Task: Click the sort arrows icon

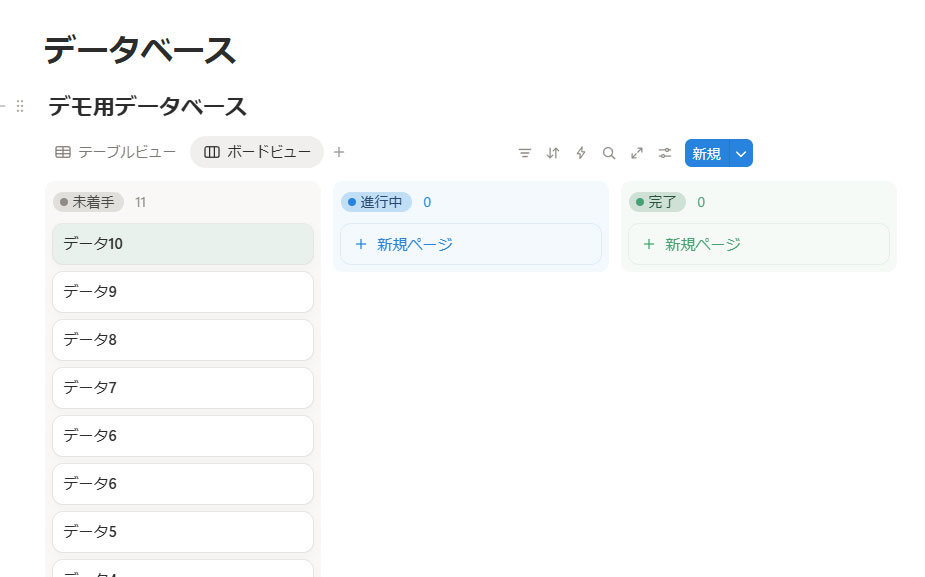Action: tap(553, 153)
